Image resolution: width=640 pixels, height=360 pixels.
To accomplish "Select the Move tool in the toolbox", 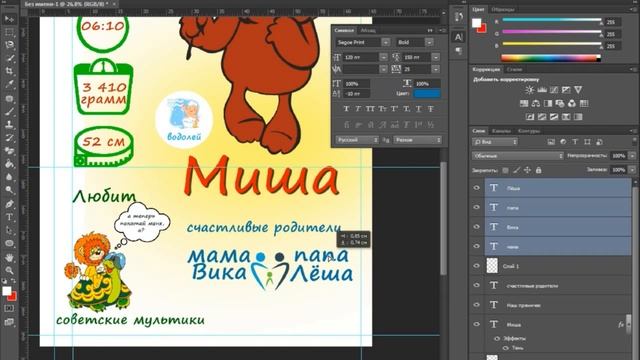I will [9, 19].
